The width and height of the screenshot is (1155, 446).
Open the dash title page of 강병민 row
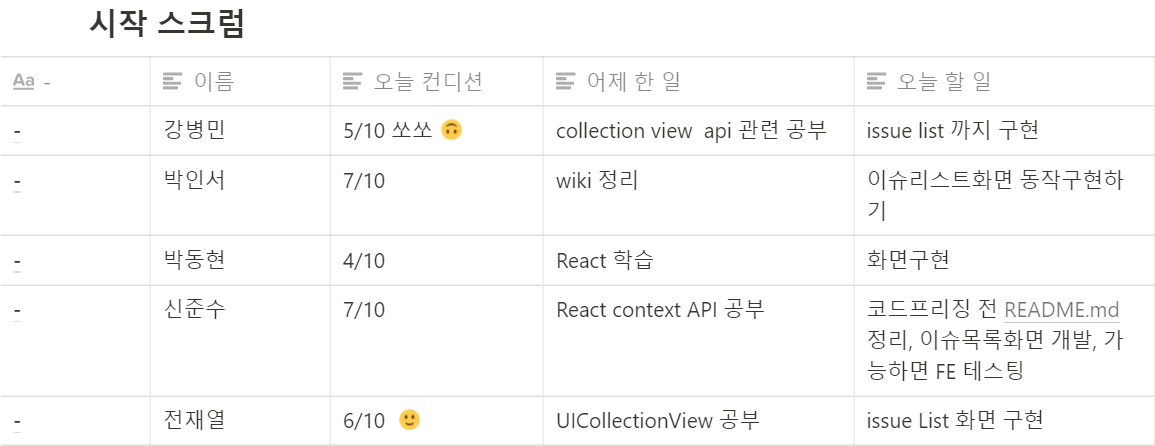[x=17, y=132]
